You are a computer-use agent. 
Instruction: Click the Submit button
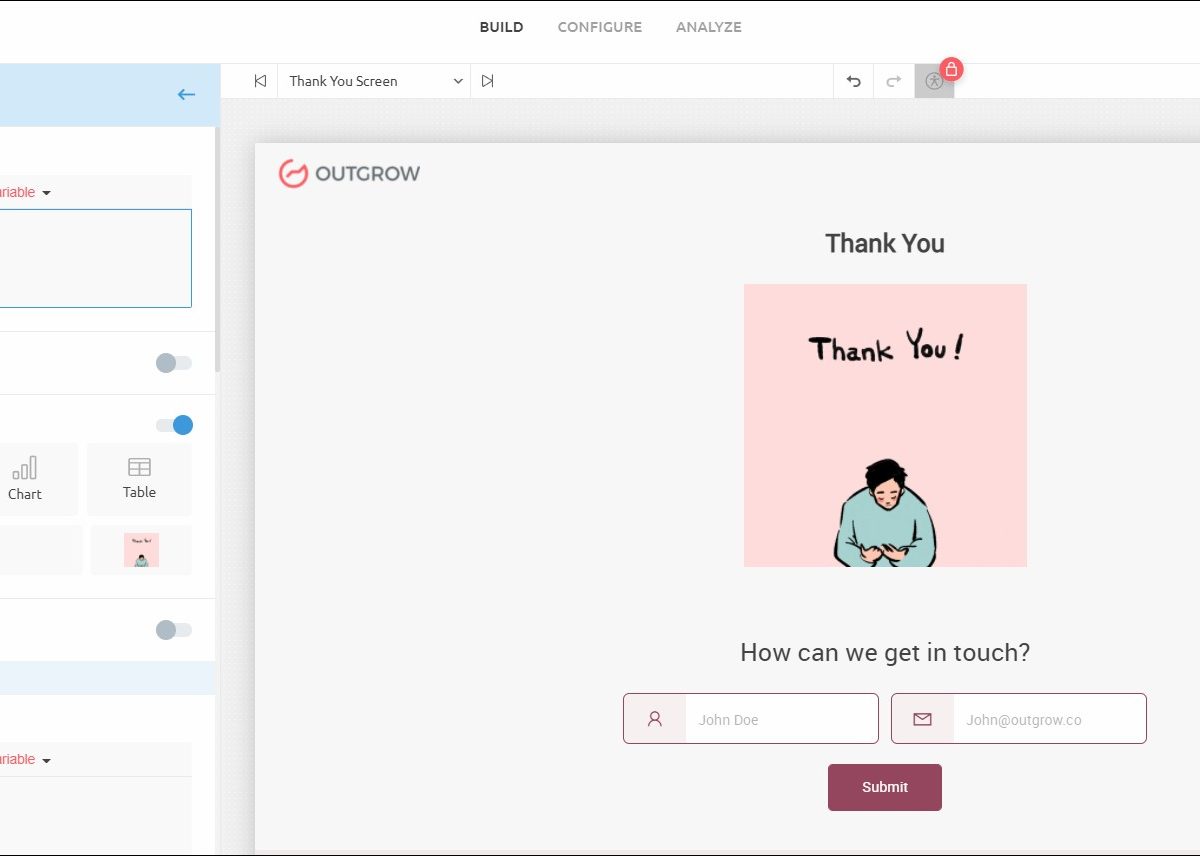click(x=884, y=787)
